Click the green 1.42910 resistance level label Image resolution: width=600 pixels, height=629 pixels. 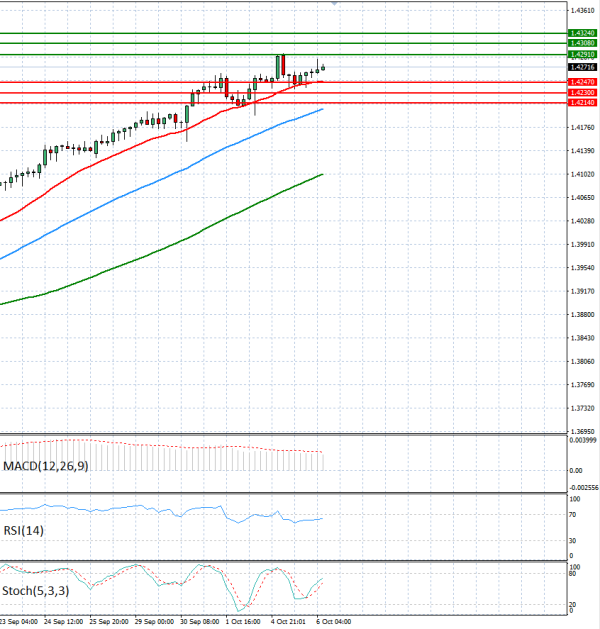coord(582,54)
